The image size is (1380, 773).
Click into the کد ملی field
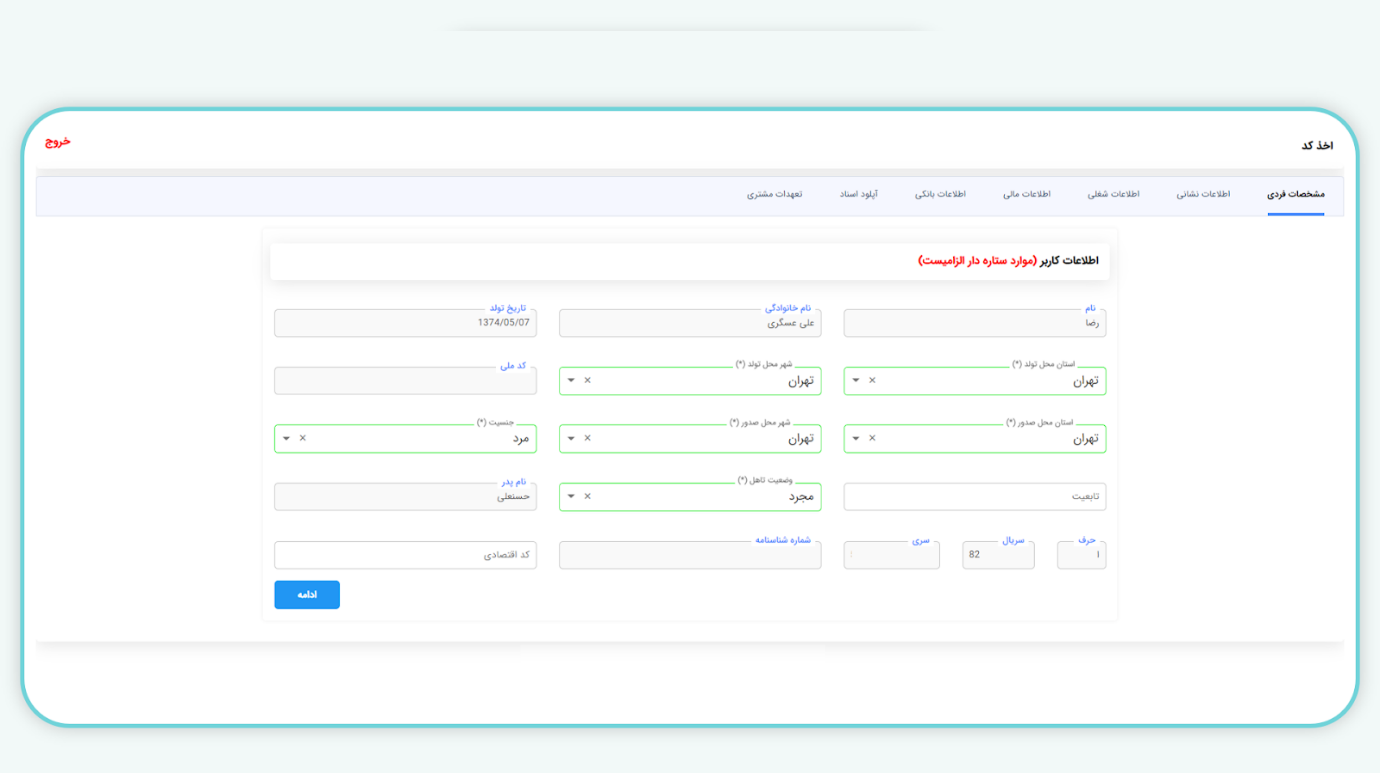tap(405, 382)
